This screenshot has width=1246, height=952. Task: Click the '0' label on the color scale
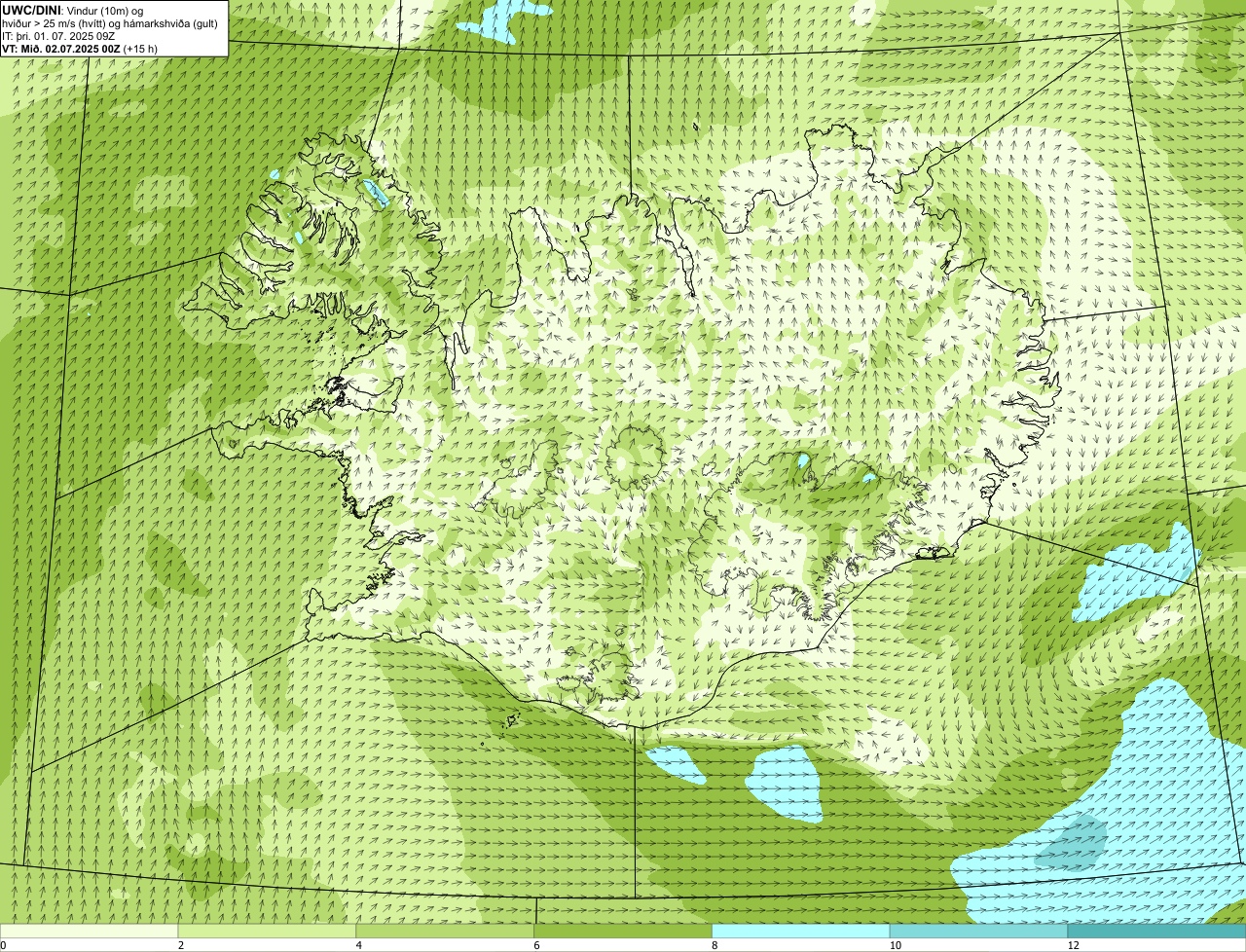click(x=3, y=945)
